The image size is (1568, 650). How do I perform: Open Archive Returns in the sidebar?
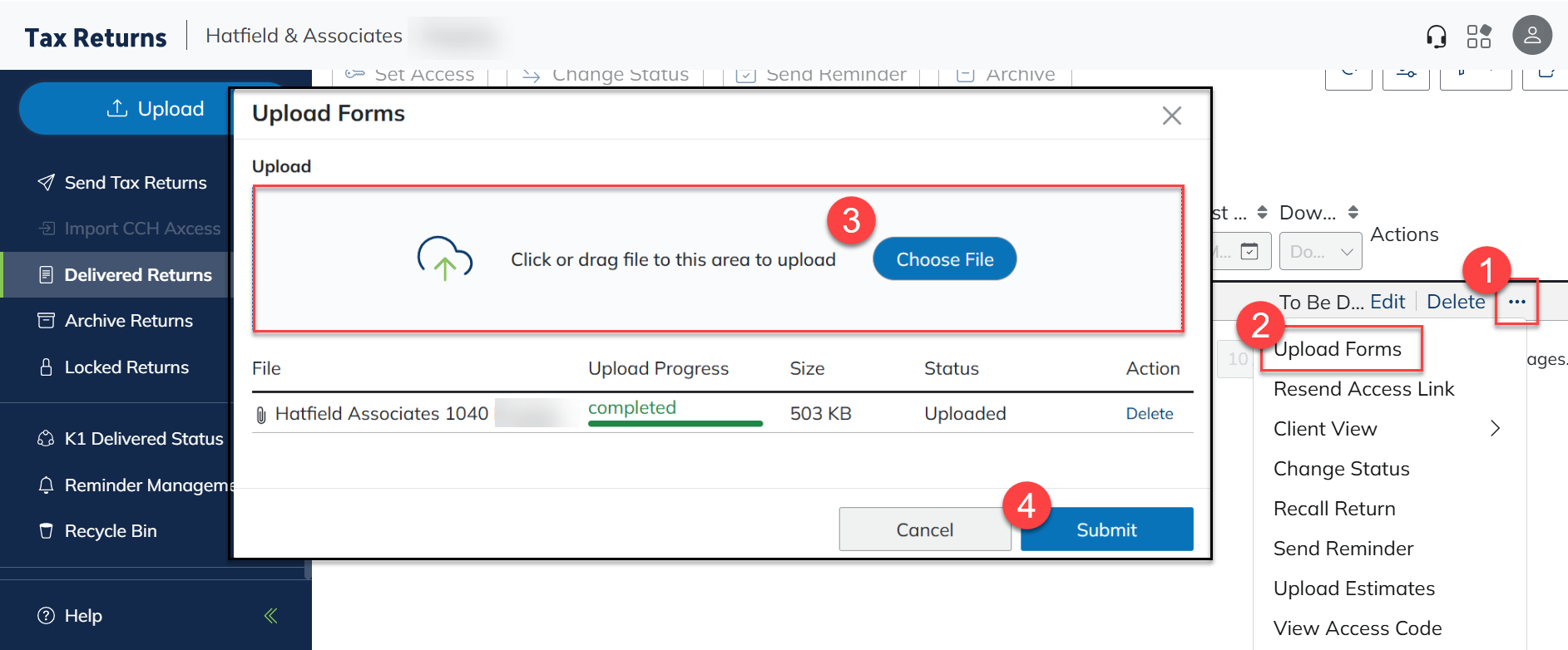[x=128, y=321]
